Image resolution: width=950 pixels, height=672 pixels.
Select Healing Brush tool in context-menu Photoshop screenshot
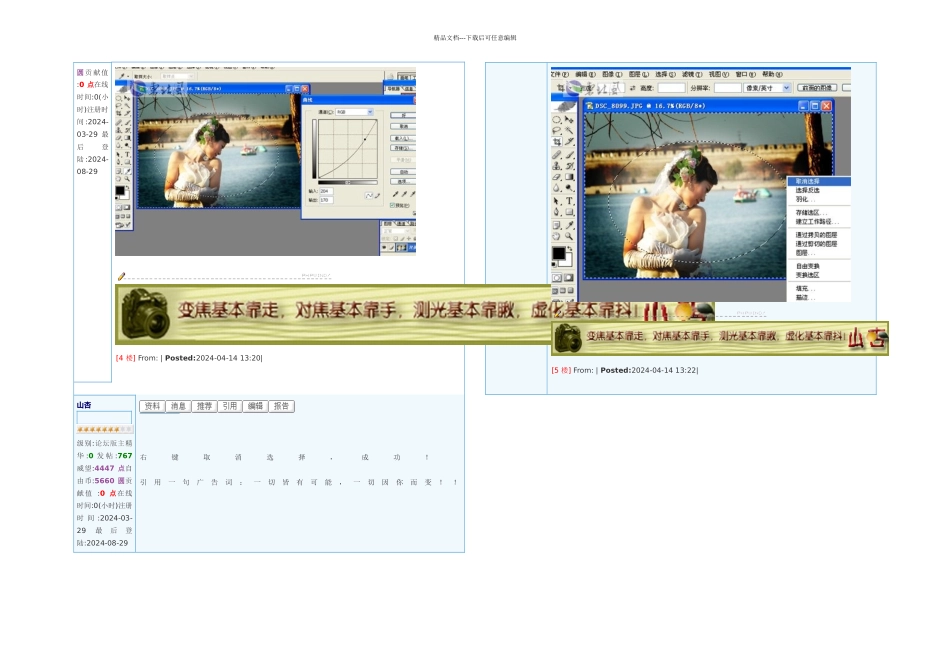(x=556, y=155)
